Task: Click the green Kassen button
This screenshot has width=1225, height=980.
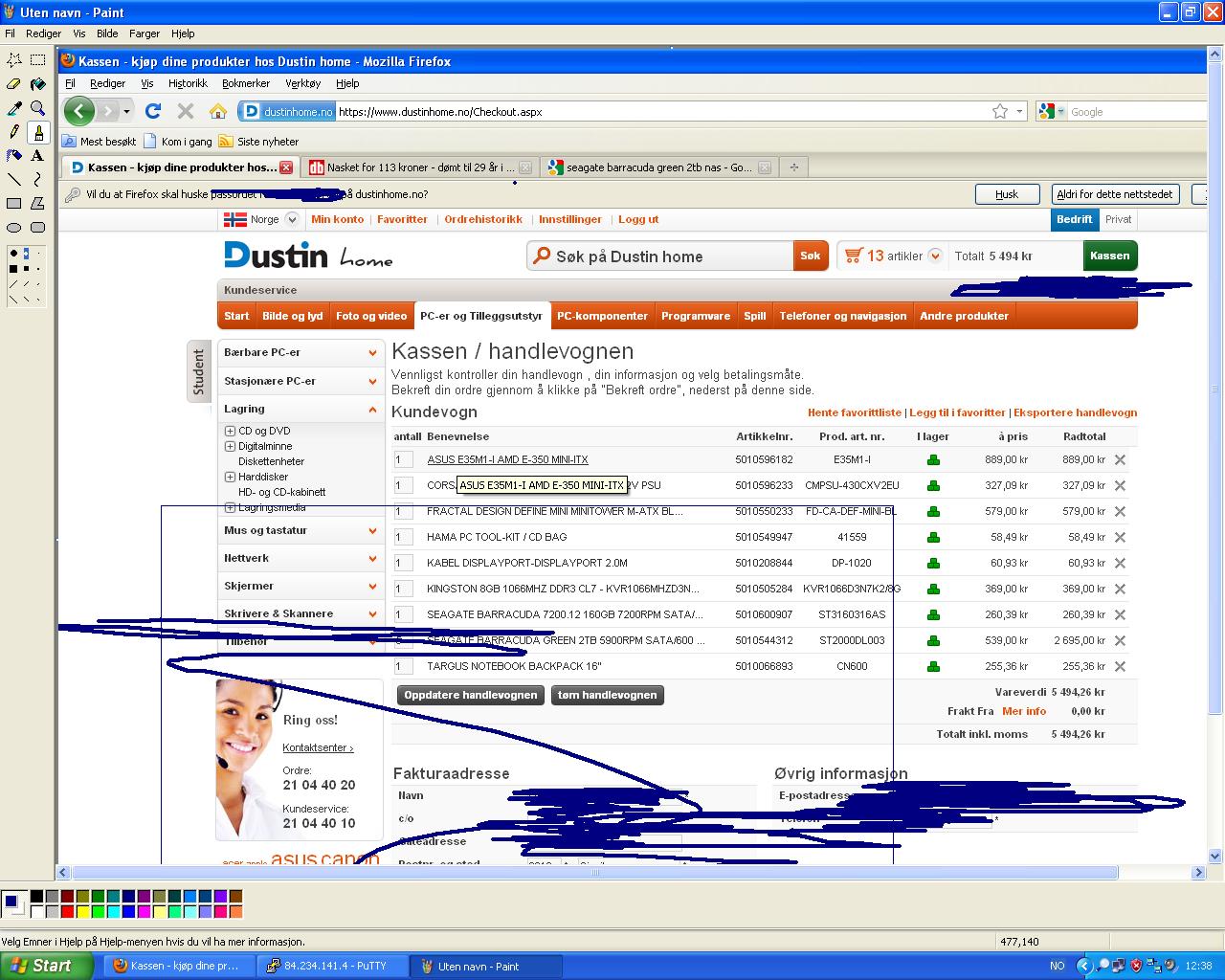Action: (x=1110, y=256)
